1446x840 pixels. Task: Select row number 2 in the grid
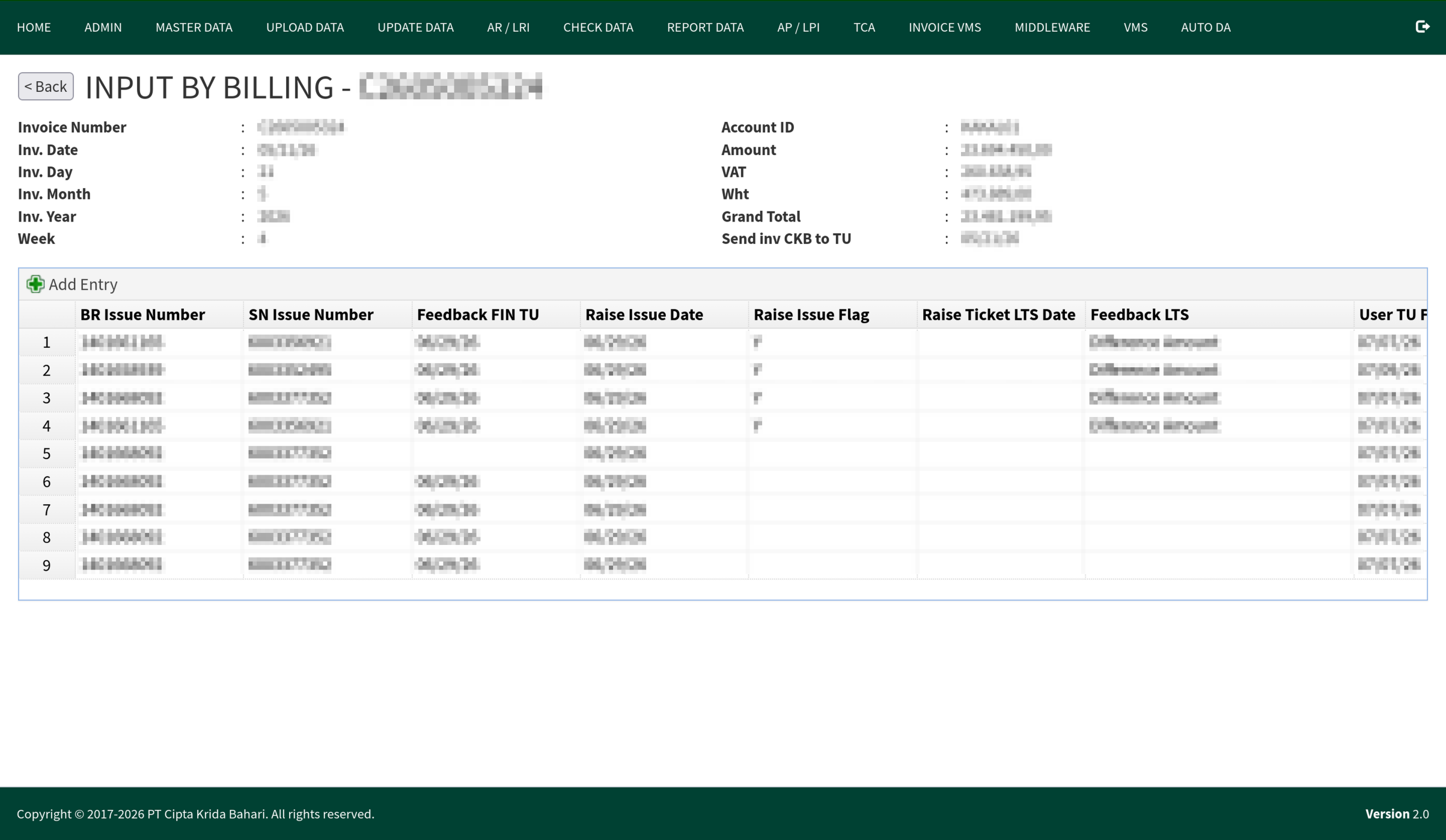pyautogui.click(x=47, y=370)
